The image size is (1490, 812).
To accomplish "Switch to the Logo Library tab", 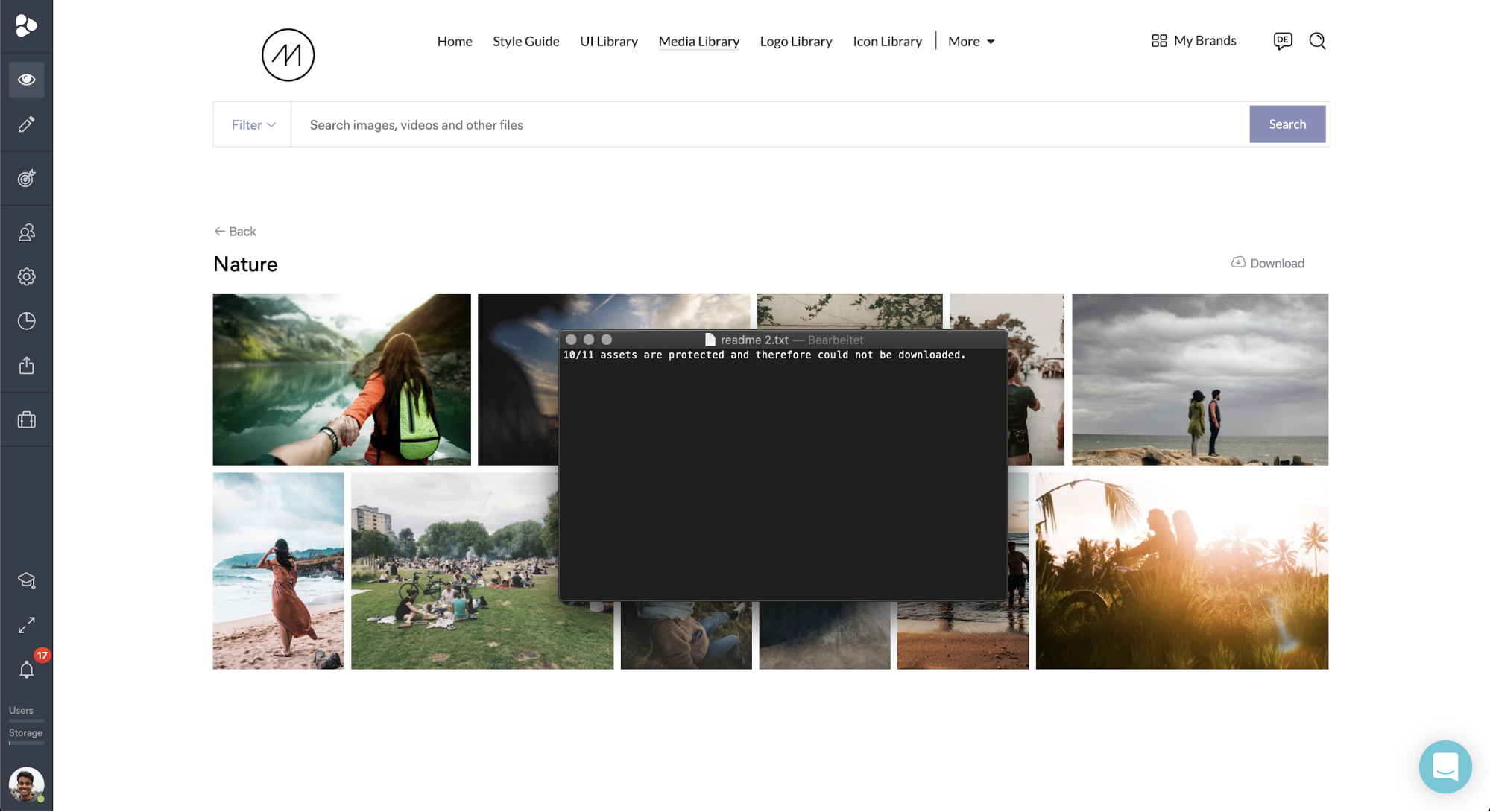I will 795,42.
